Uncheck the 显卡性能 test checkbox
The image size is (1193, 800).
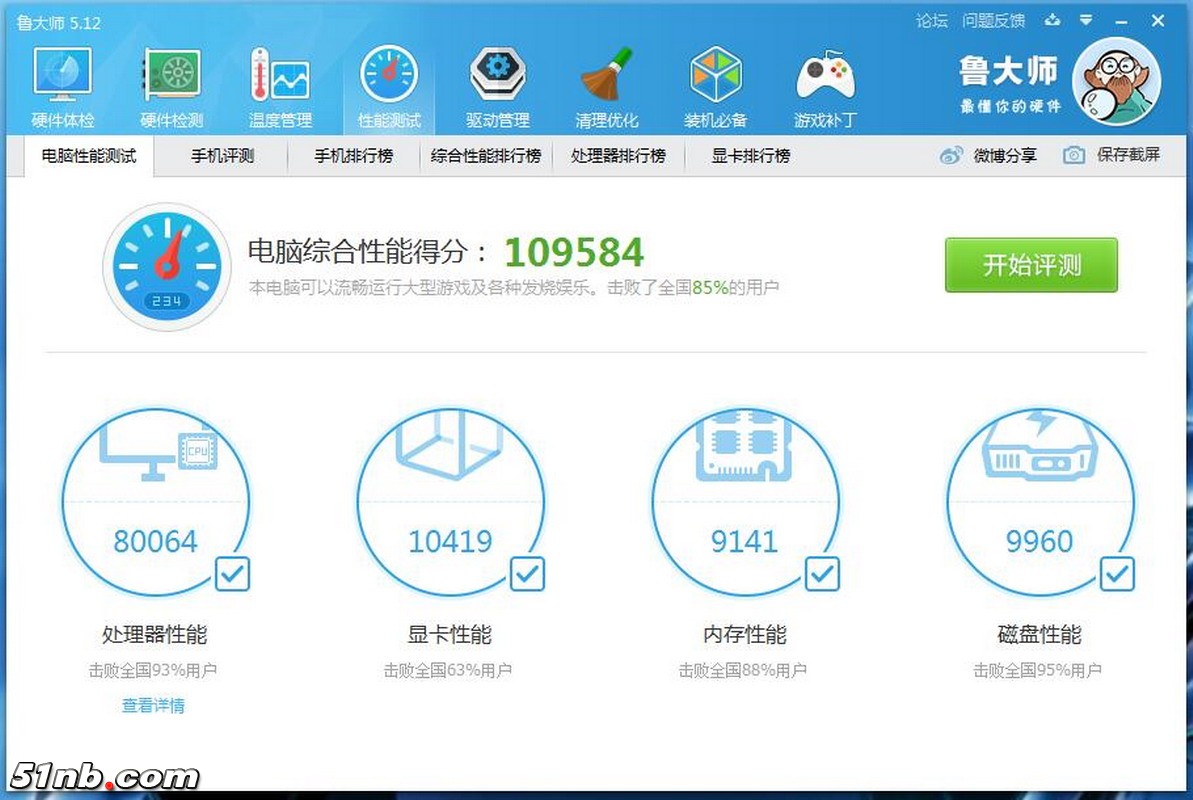coord(527,574)
